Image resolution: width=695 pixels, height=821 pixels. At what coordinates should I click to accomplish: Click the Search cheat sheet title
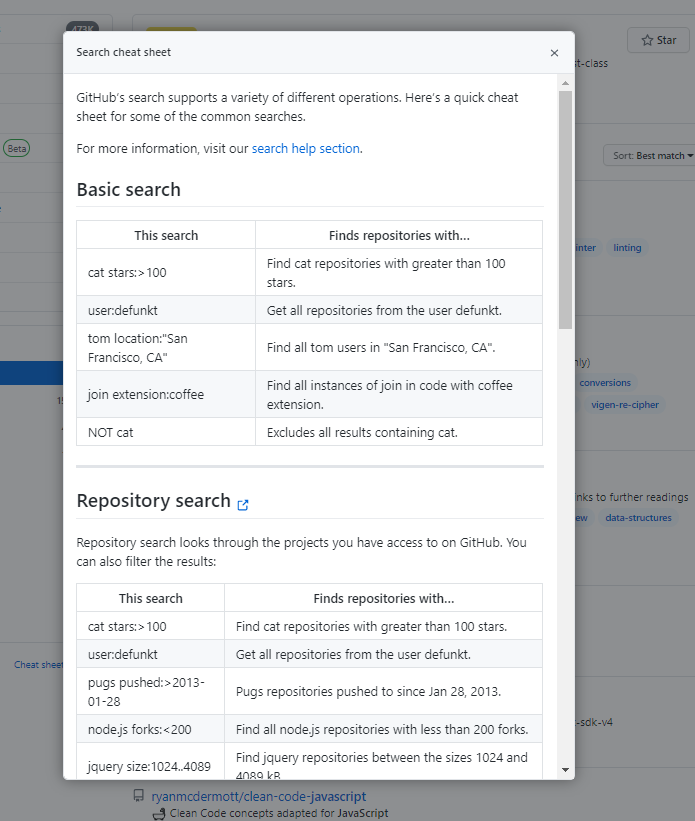tap(123, 52)
